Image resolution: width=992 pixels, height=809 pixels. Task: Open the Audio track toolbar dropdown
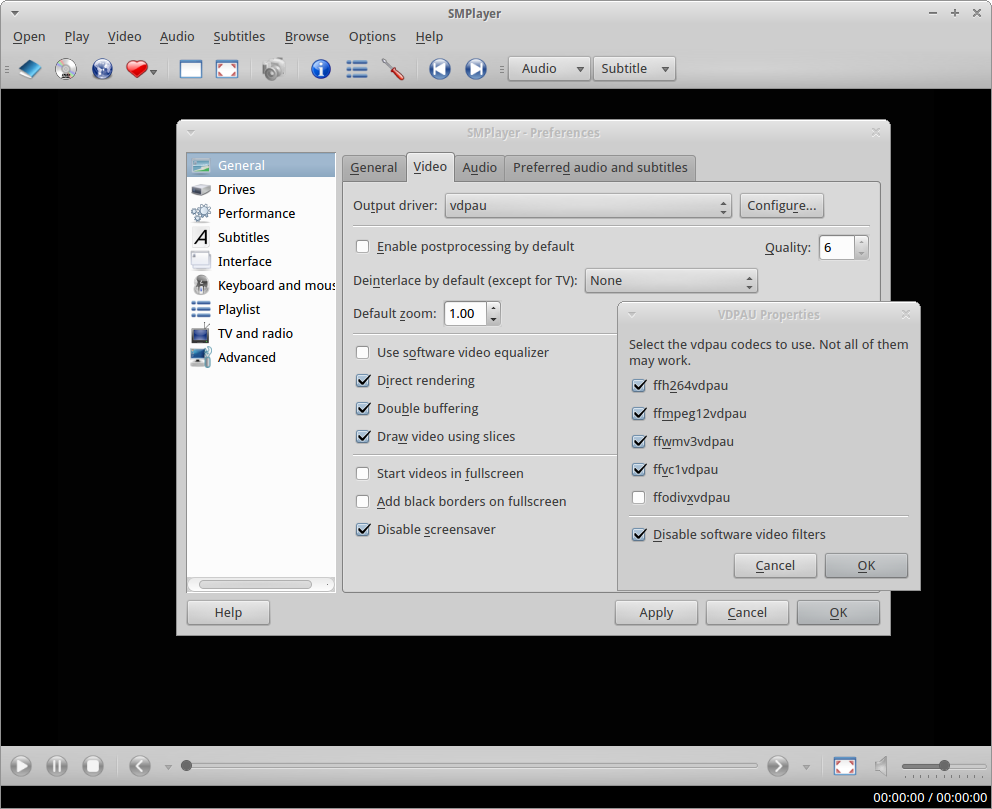pyautogui.click(x=549, y=69)
